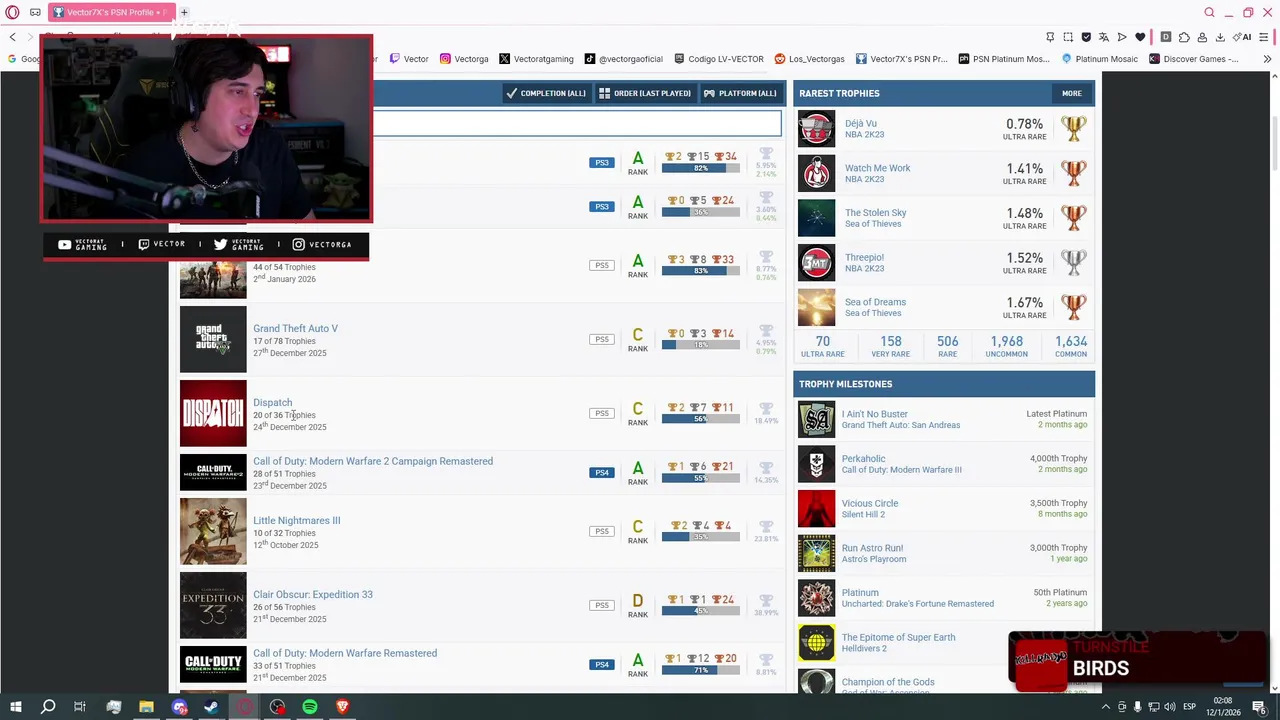Start the snapshot capture tool
1280x720 pixels.
(1068, 37)
